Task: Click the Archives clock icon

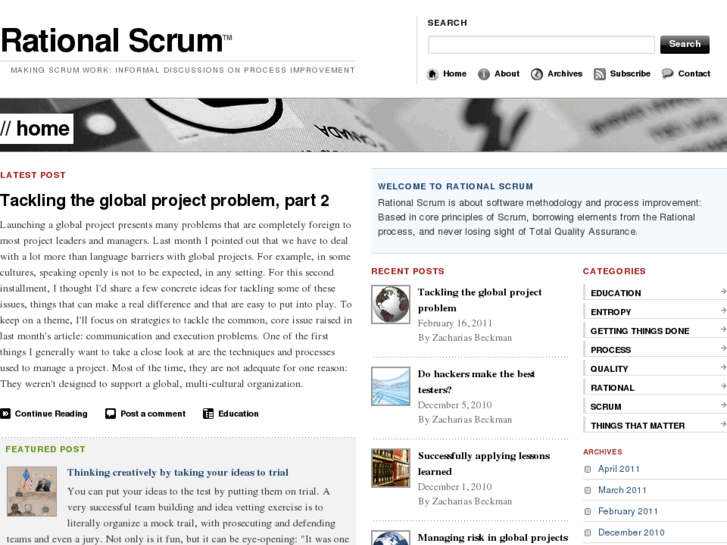Action: 536,74
